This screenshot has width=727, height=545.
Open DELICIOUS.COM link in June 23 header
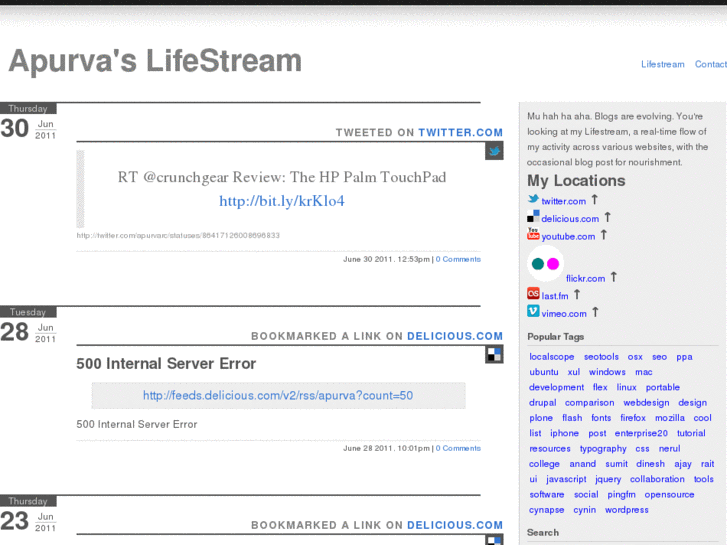coord(455,526)
